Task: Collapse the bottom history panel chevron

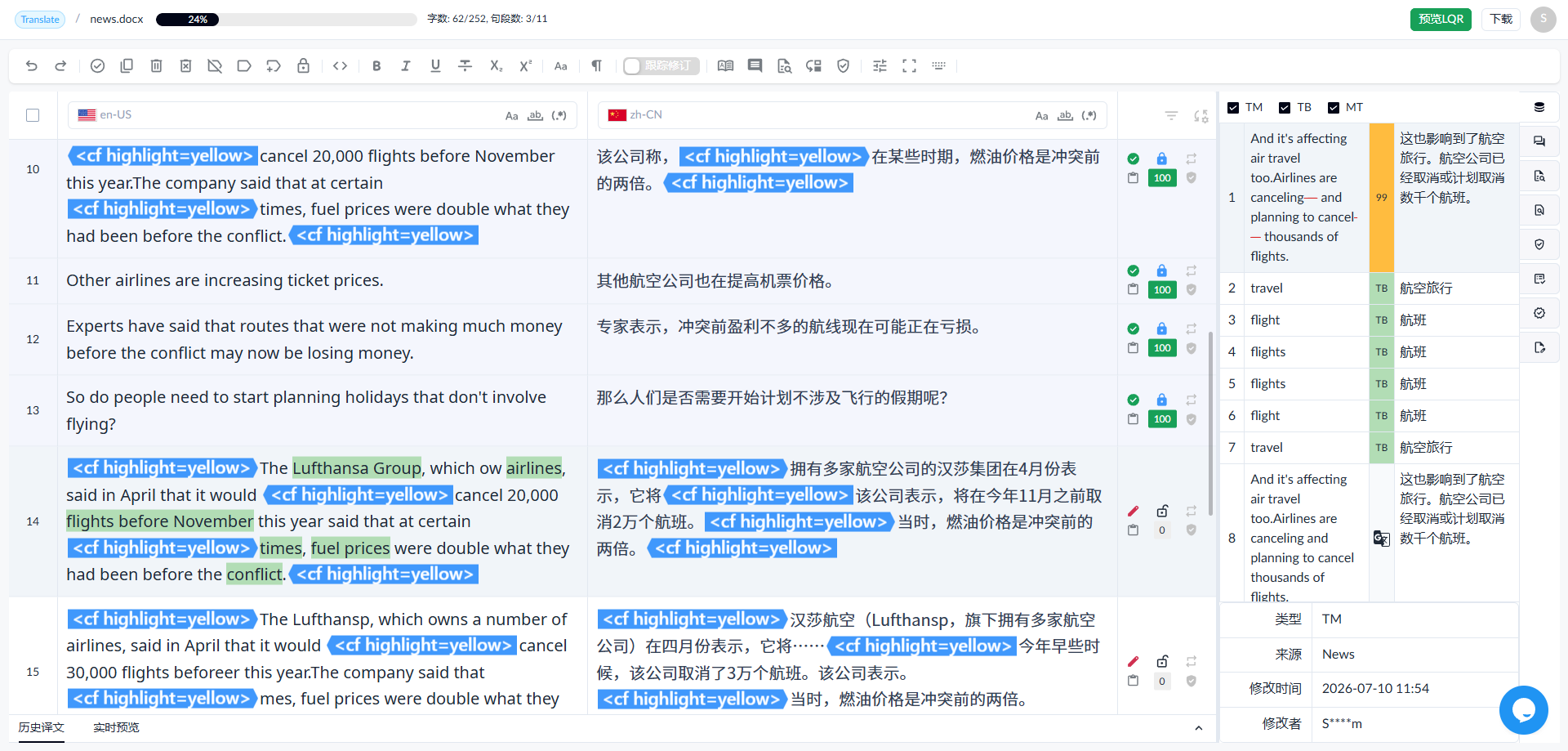Action: pos(1198,728)
